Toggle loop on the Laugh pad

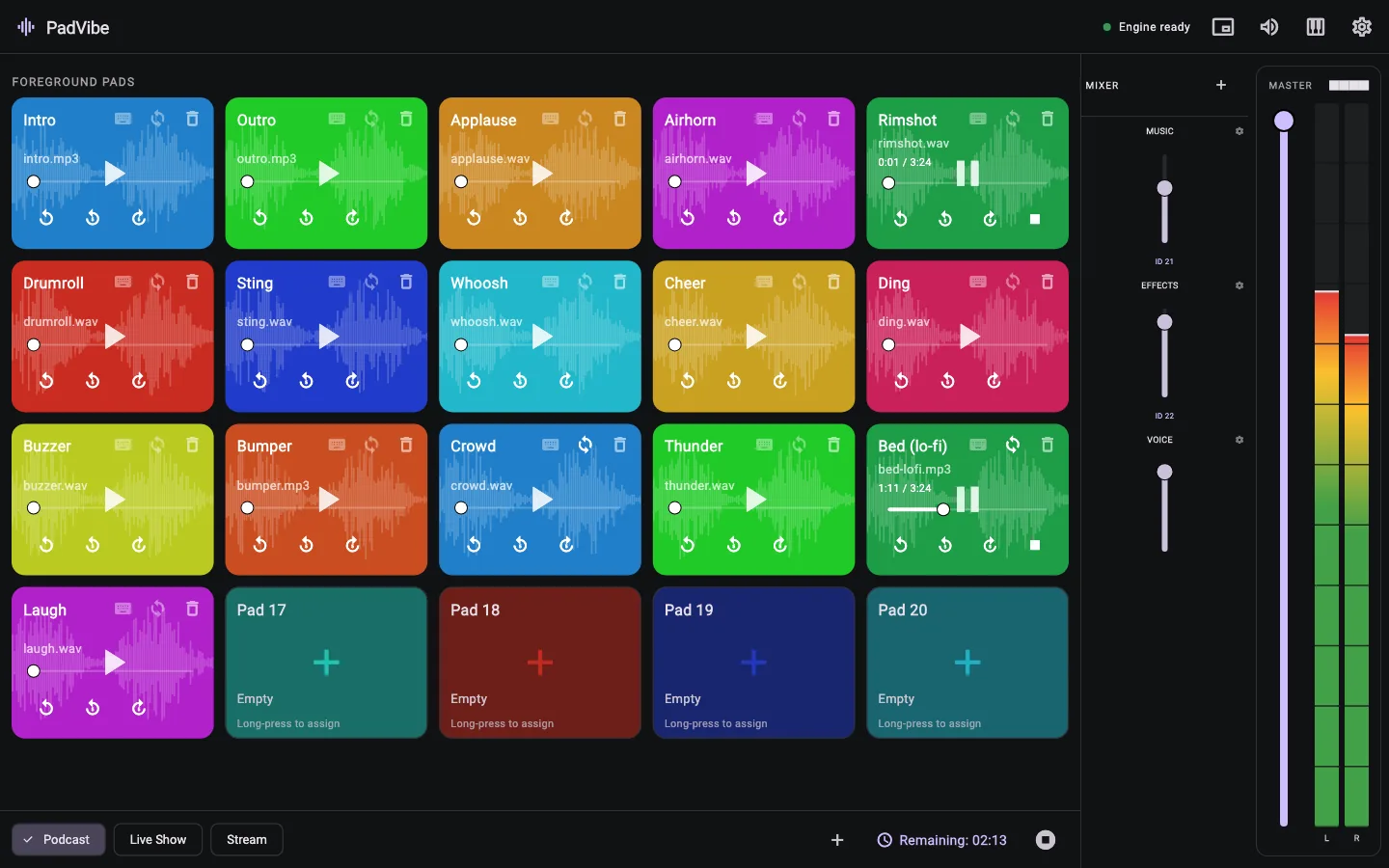pyautogui.click(x=157, y=609)
